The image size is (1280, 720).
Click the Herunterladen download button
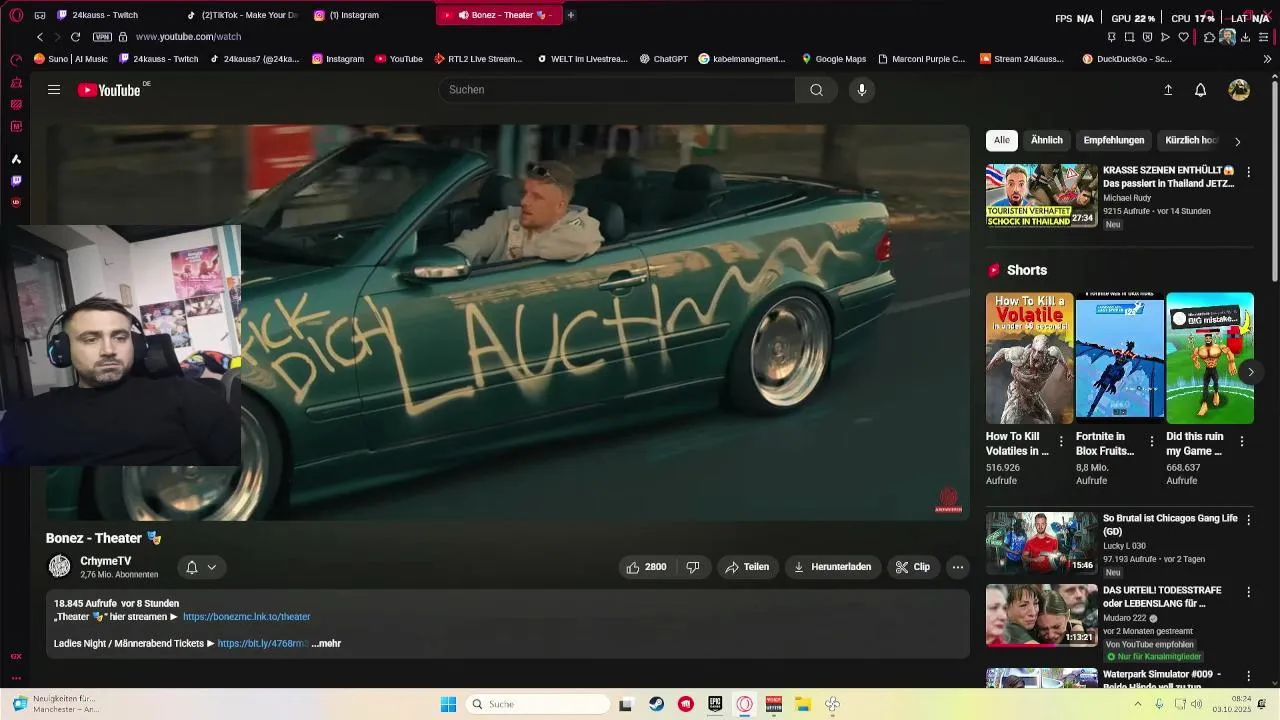coord(832,567)
